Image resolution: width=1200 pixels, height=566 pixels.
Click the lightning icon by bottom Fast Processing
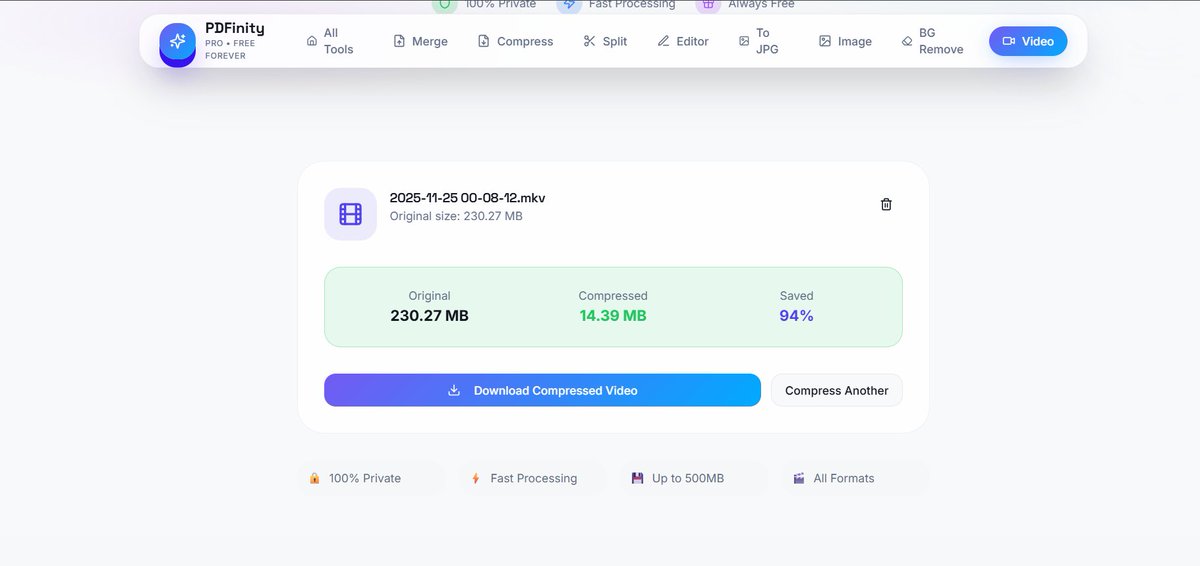476,478
